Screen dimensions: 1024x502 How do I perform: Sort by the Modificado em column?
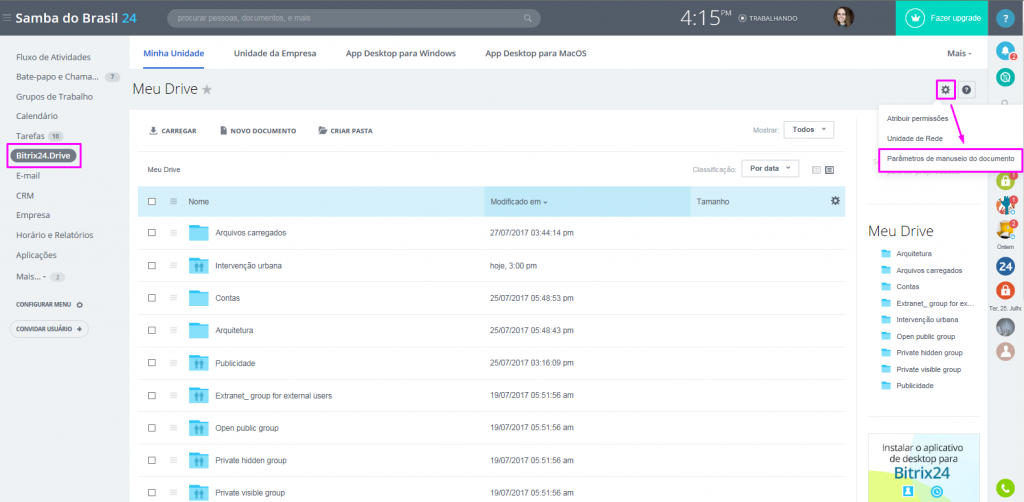[519, 202]
